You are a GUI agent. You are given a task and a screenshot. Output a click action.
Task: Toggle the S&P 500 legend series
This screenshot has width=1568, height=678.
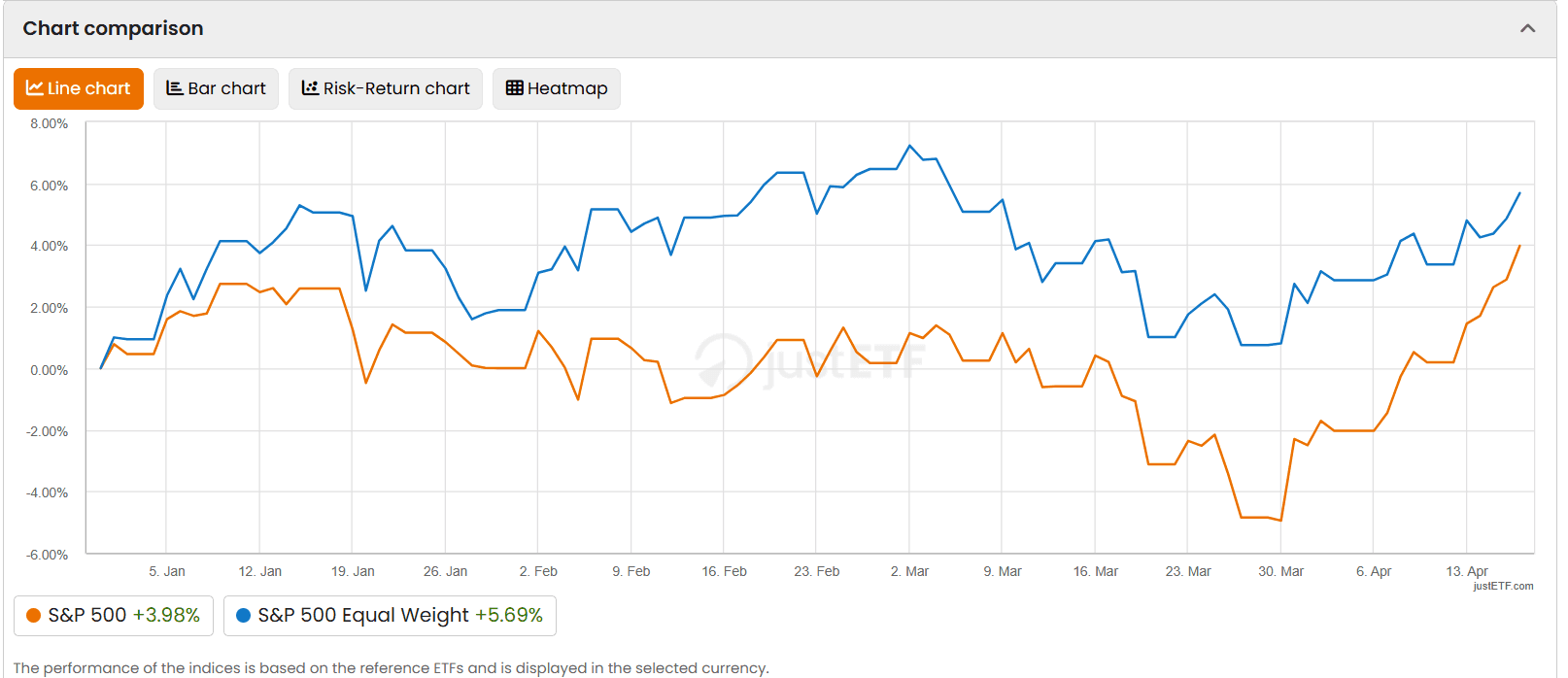114,616
